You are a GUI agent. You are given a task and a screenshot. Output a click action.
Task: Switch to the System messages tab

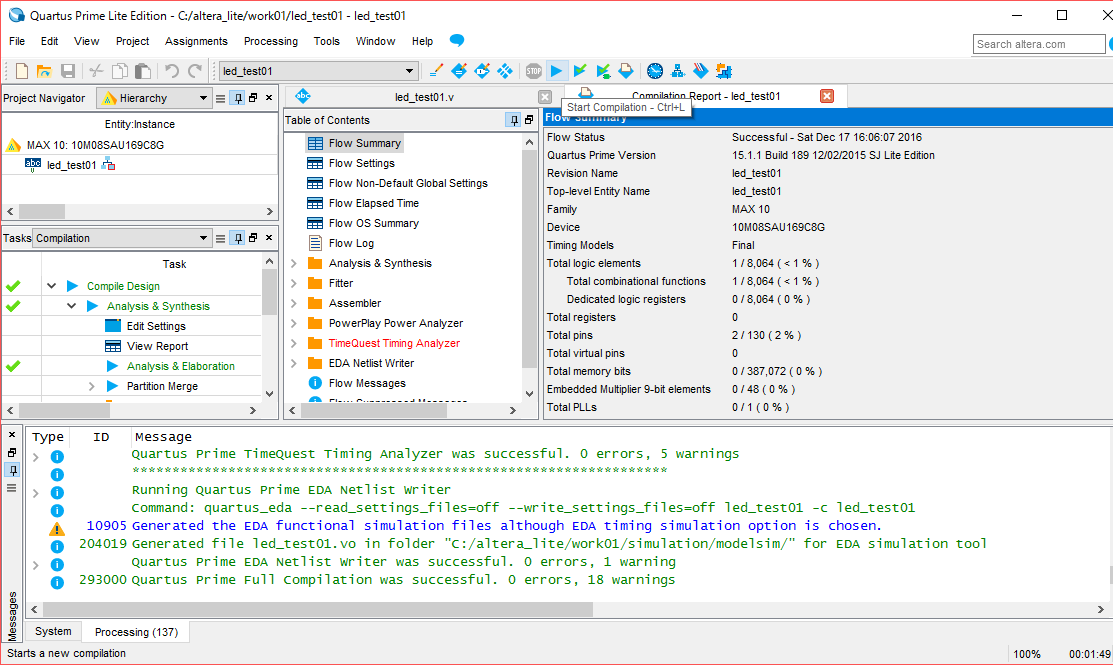coord(53,632)
